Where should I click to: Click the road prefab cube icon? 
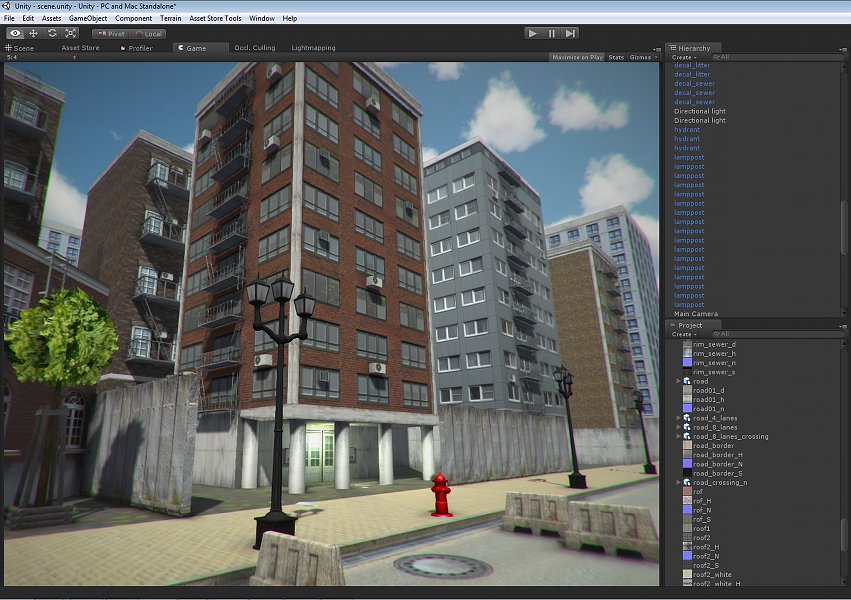click(x=687, y=381)
